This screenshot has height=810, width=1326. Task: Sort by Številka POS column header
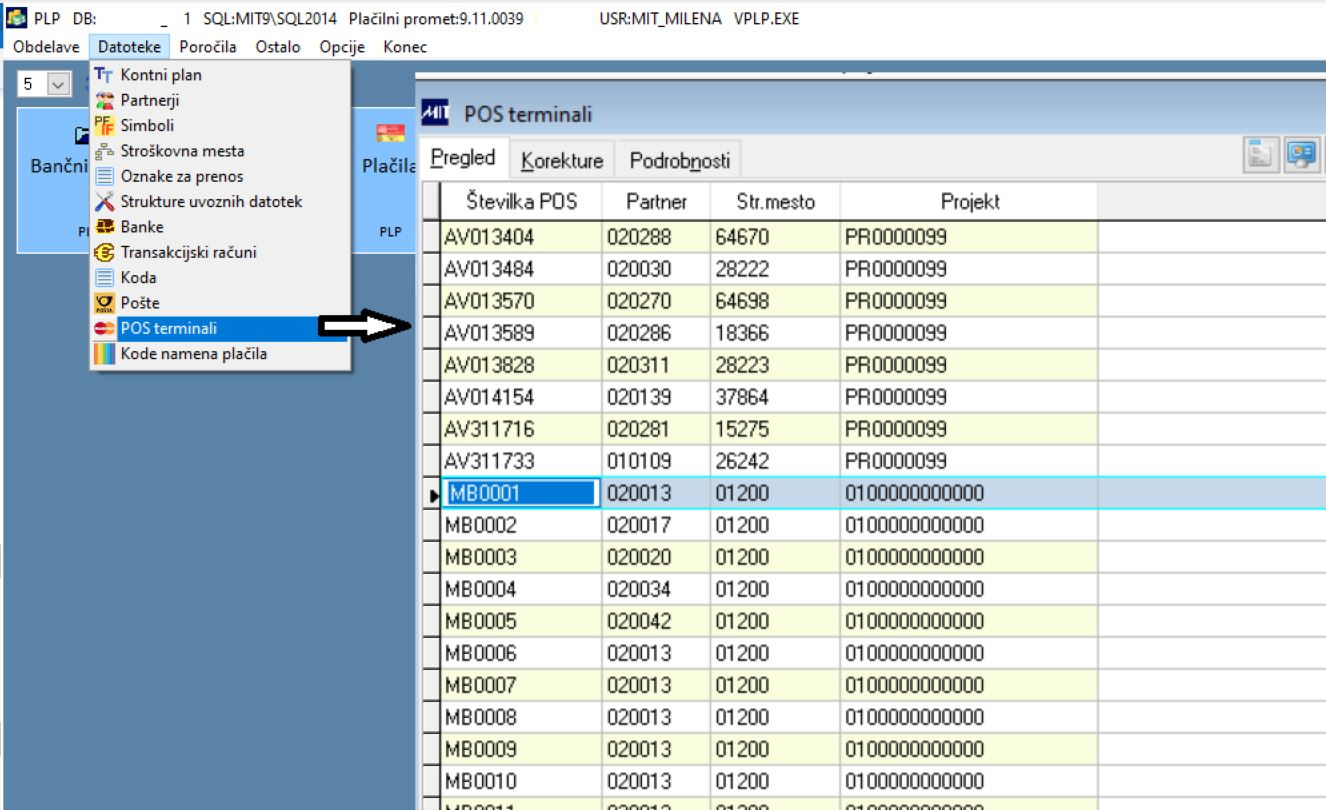521,202
